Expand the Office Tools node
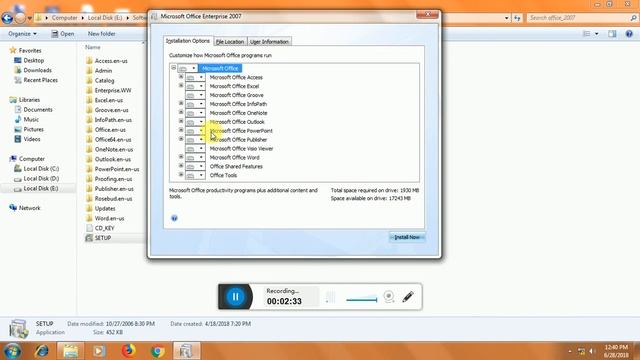This screenshot has width=640, height=360. tap(181, 175)
